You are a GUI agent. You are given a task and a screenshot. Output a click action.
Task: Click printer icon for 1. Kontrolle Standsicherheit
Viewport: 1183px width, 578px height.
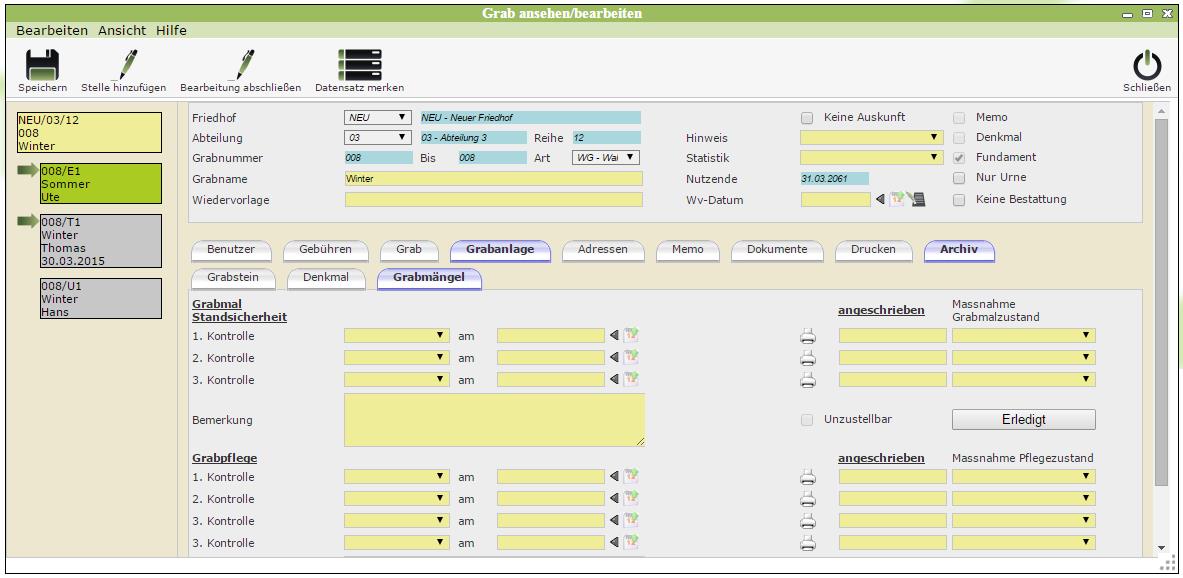pyautogui.click(x=808, y=336)
